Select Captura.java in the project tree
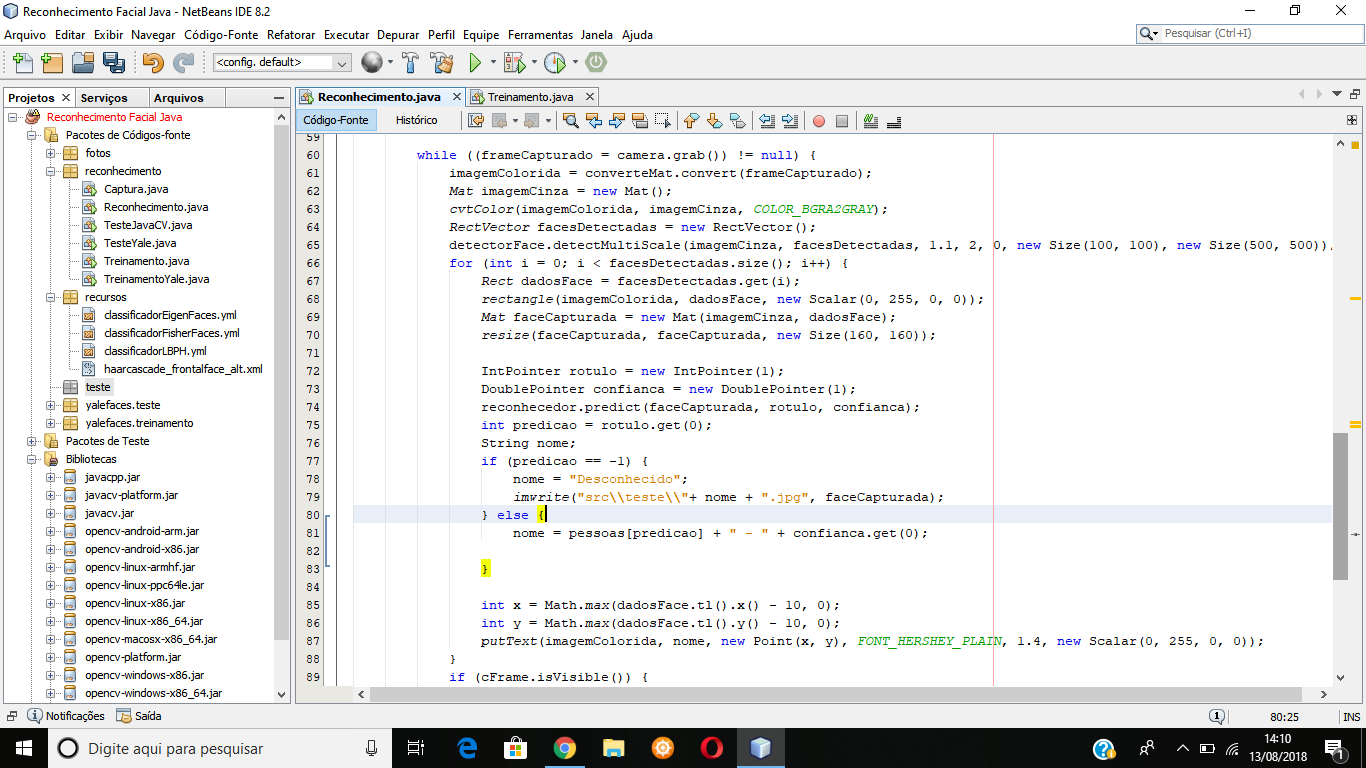This screenshot has height=768, width=1366. pyautogui.click(x=135, y=189)
